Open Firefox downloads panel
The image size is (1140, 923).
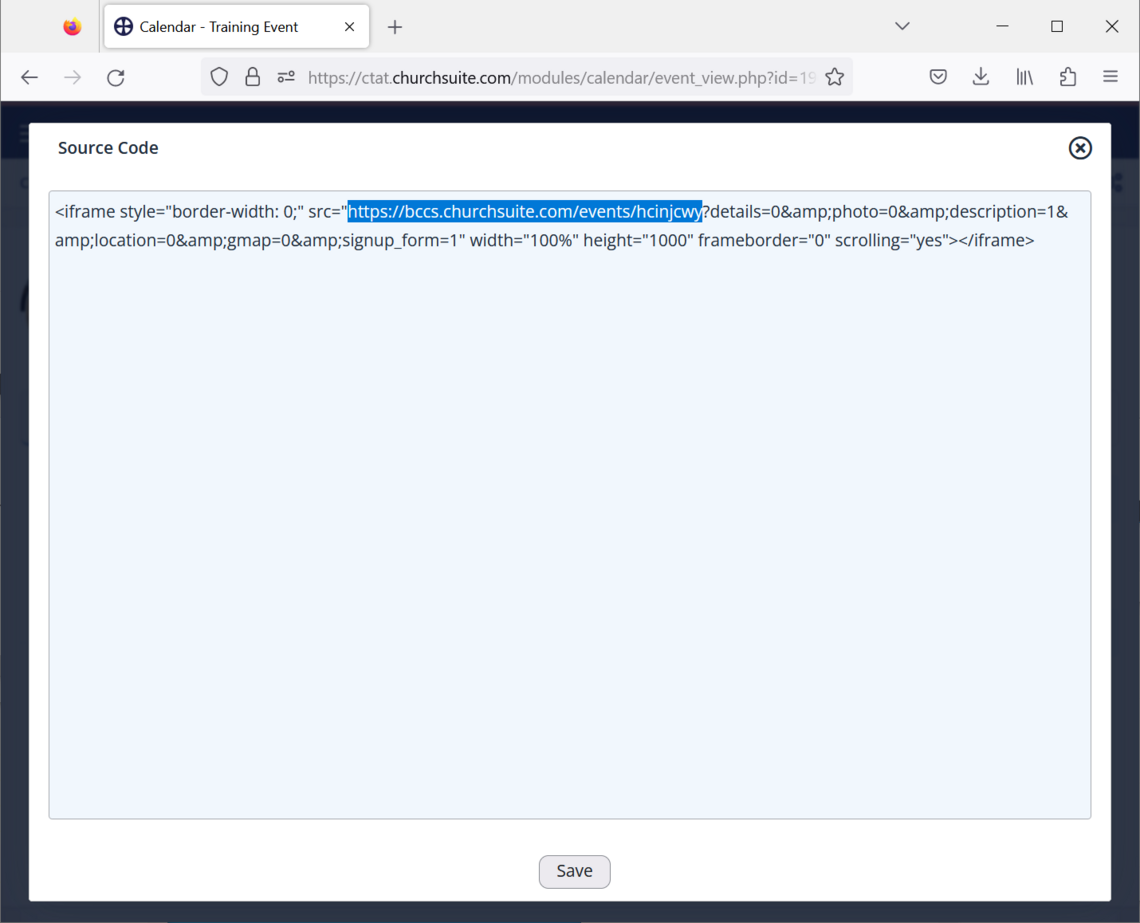(x=981, y=76)
